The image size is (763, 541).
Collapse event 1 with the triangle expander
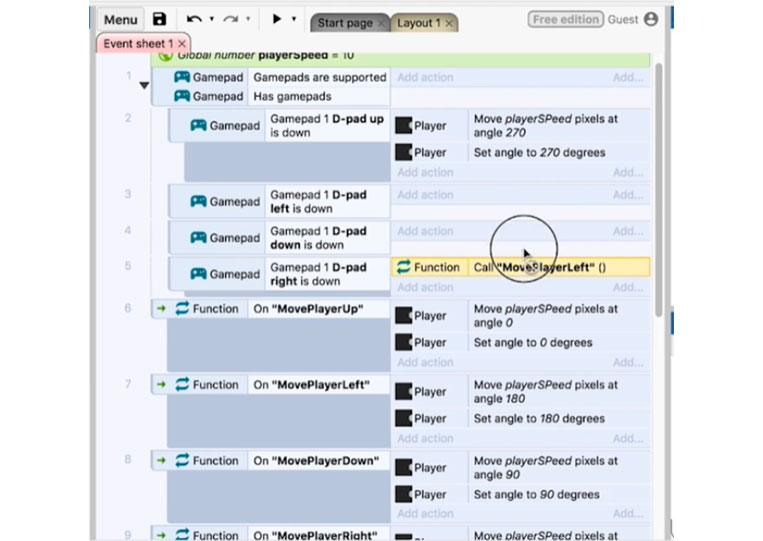144,86
